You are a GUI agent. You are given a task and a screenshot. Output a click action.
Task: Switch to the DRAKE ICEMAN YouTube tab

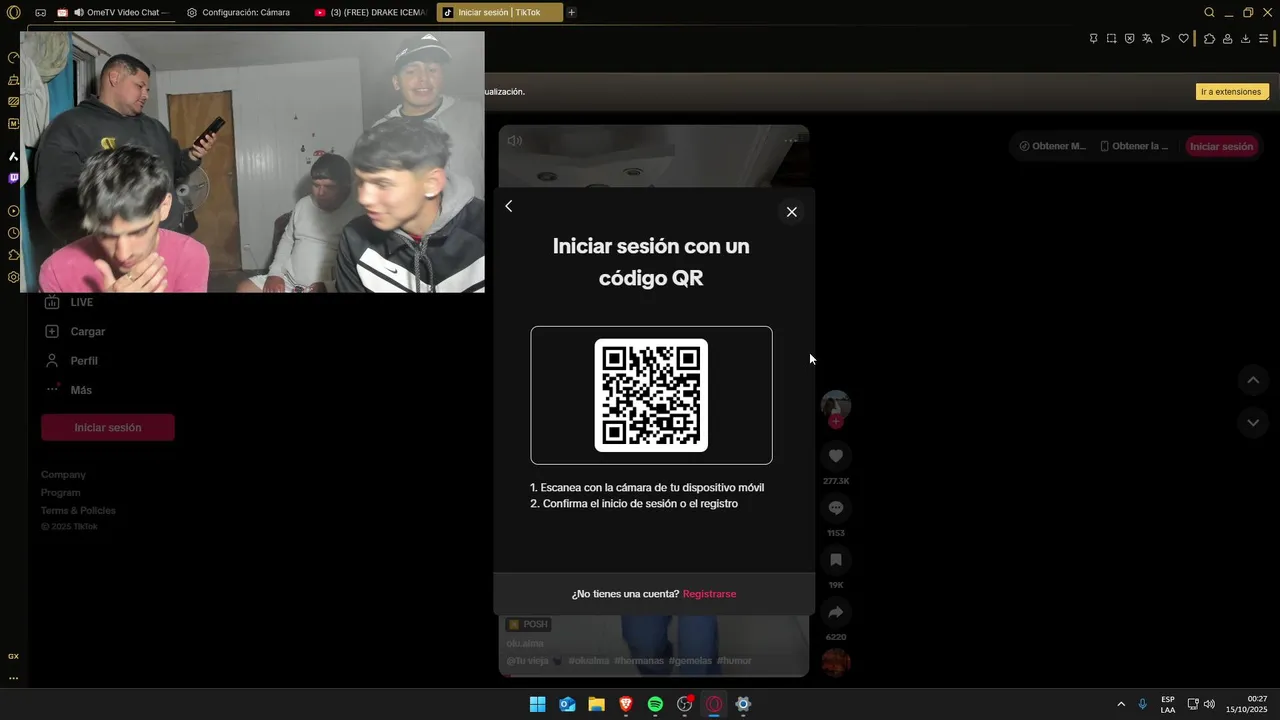370,13
